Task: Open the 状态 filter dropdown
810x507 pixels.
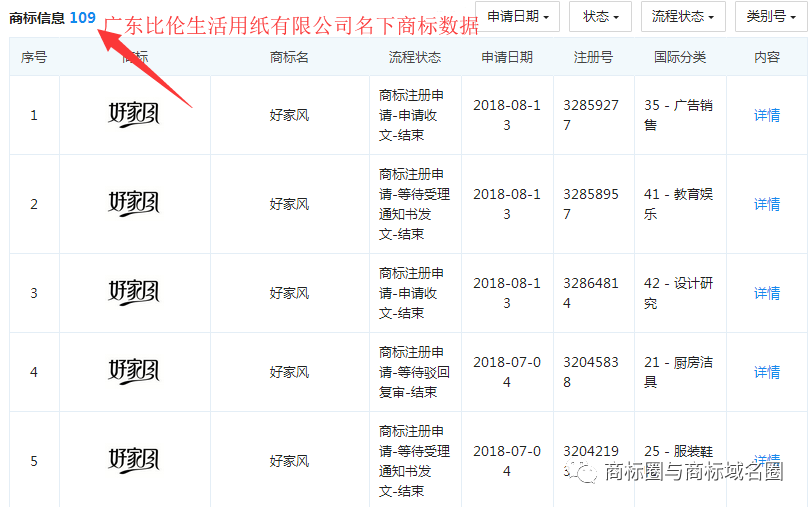Action: [600, 17]
